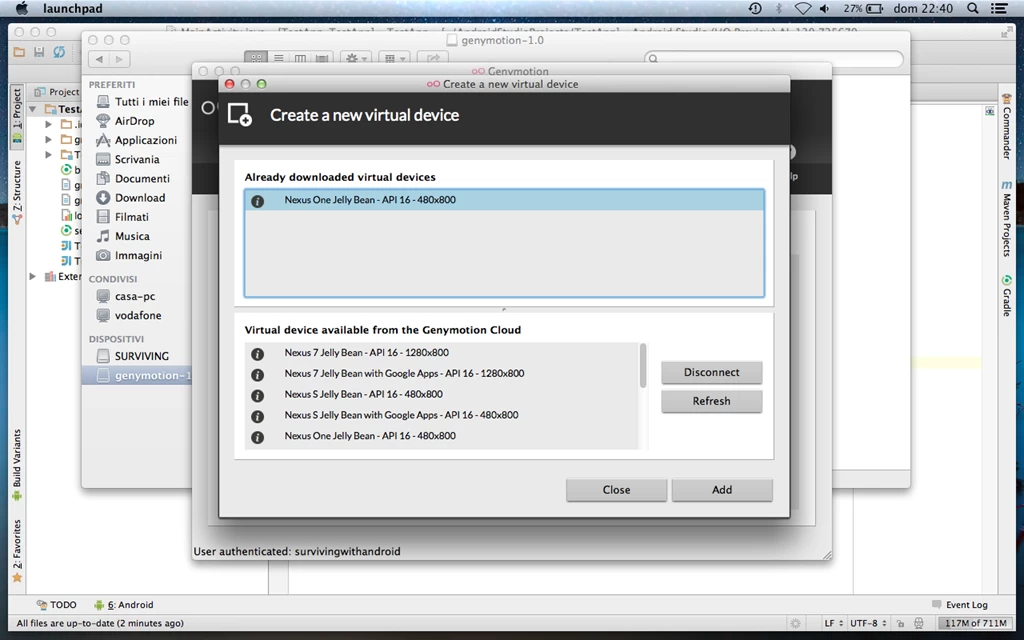The width and height of the screenshot is (1024, 640).
Task: Click the LF line separator selector
Action: (x=833, y=623)
